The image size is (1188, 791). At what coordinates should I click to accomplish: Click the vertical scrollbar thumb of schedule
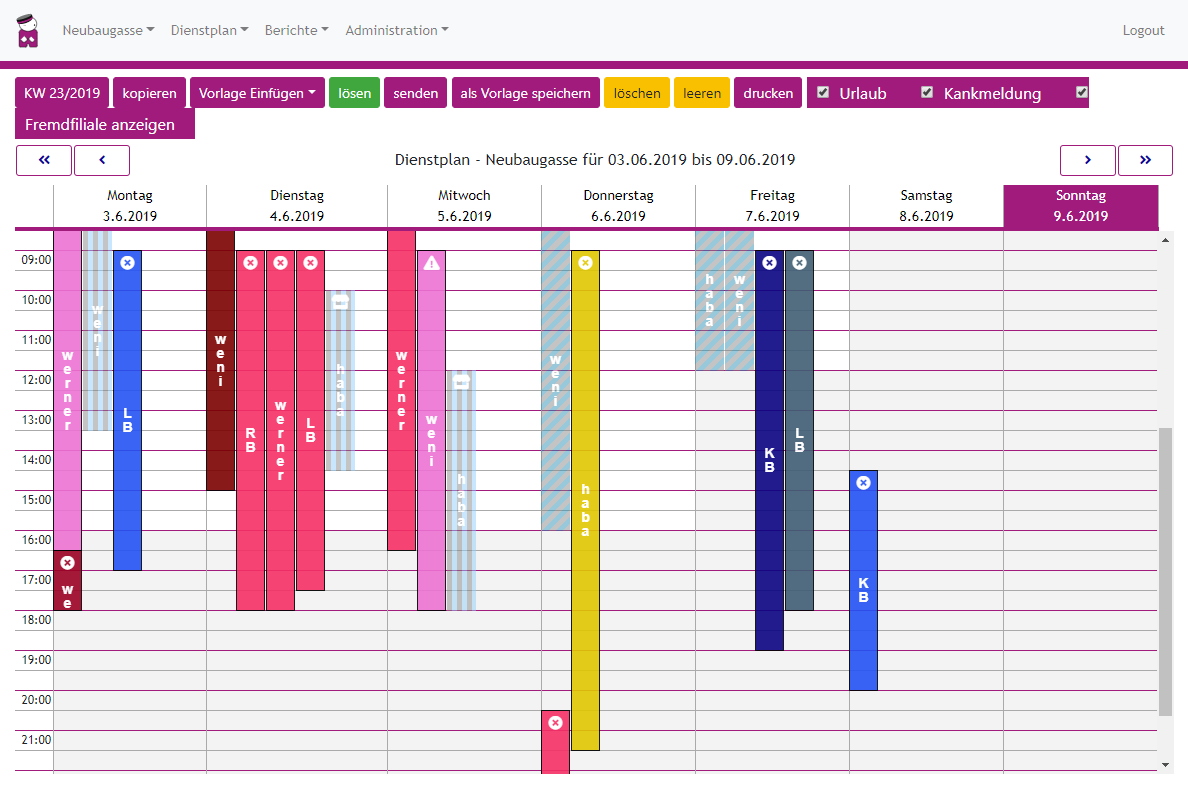tap(1165, 570)
